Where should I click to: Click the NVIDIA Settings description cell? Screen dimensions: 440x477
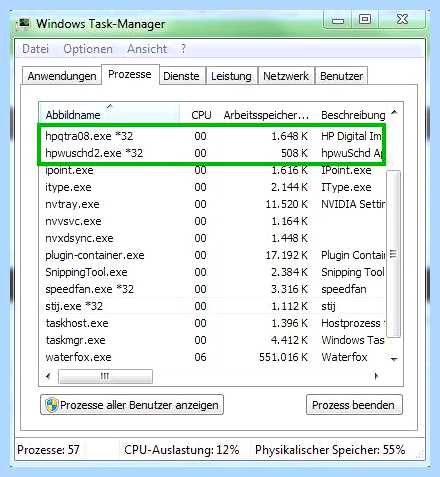pyautogui.click(x=353, y=204)
